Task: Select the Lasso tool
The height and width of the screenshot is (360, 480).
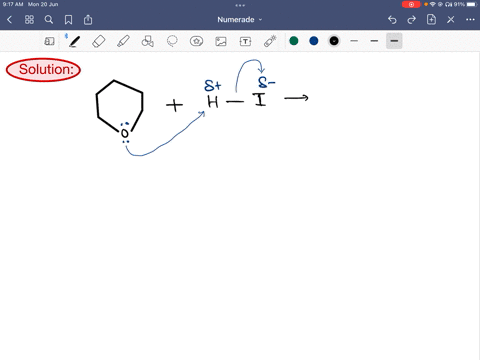Action: 172,41
